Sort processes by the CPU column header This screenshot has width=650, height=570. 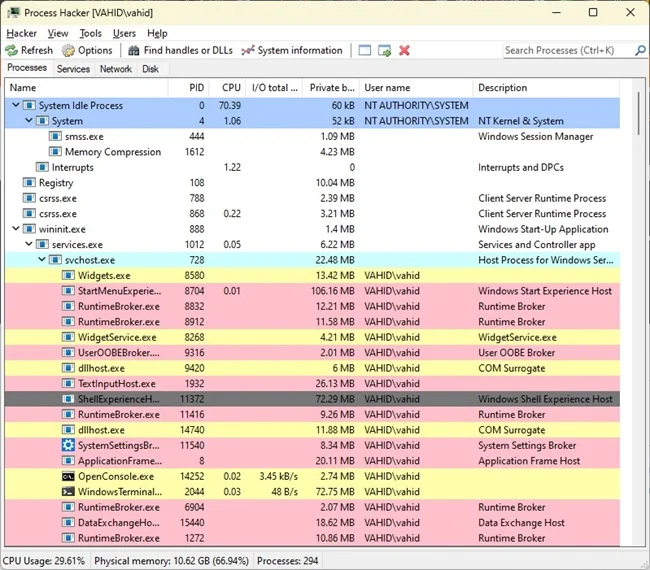231,88
